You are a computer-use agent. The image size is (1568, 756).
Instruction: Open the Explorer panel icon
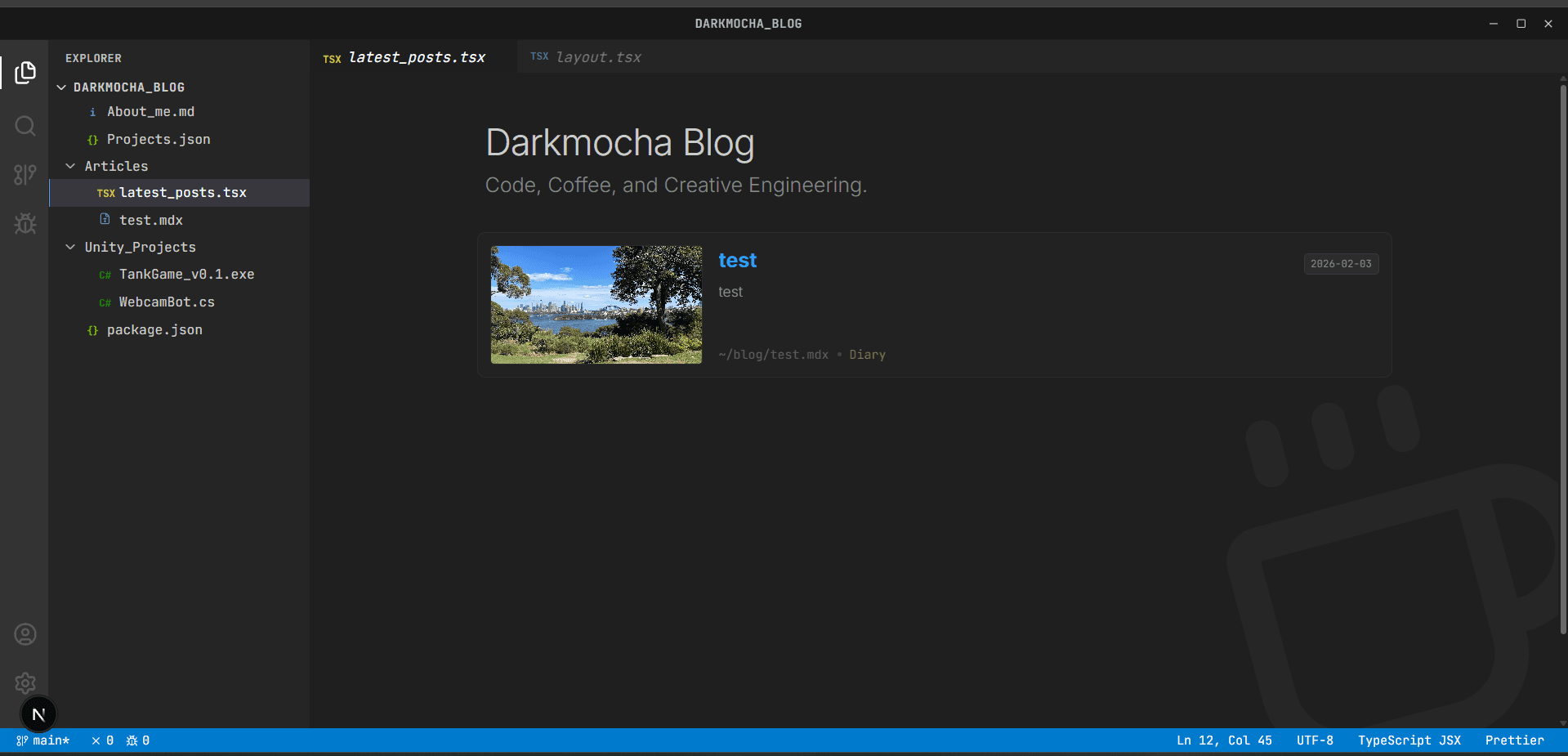tap(25, 73)
